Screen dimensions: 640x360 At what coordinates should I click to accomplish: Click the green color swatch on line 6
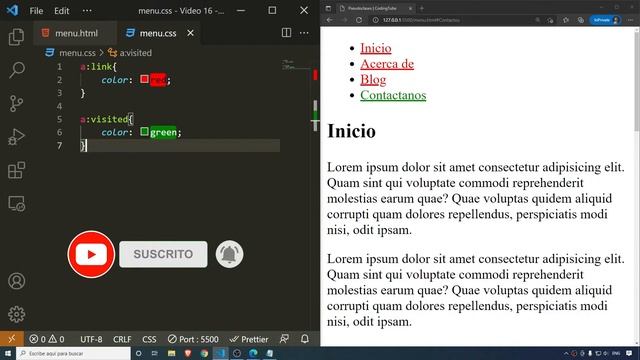click(144, 131)
